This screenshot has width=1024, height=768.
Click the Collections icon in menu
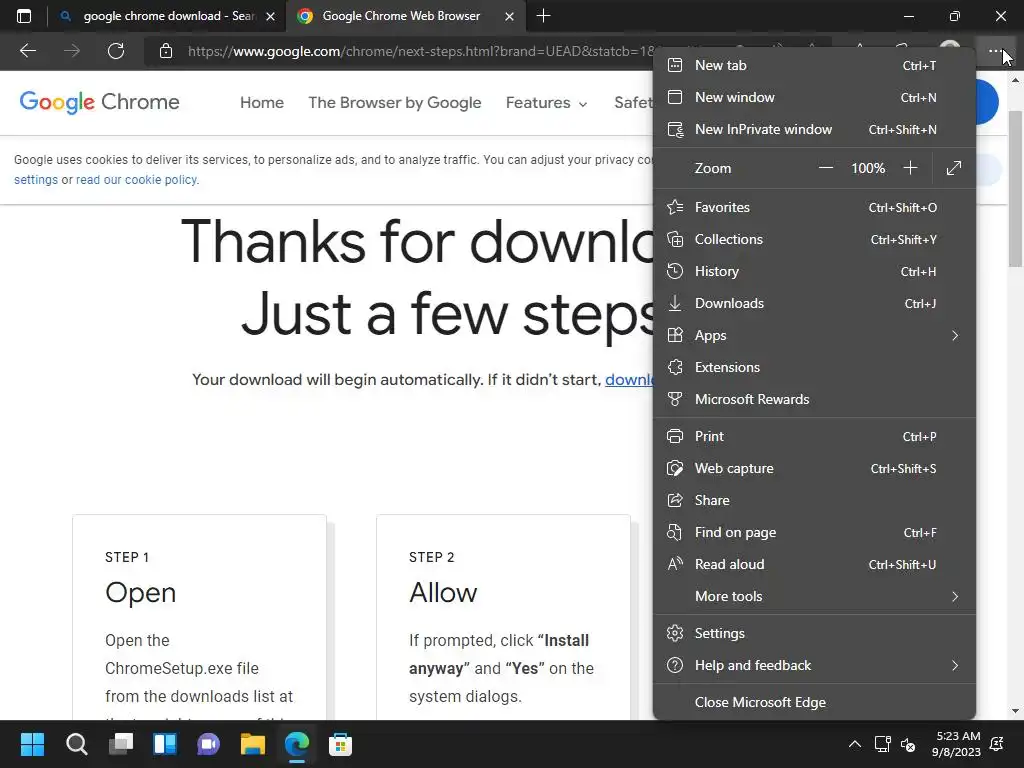[675, 239]
